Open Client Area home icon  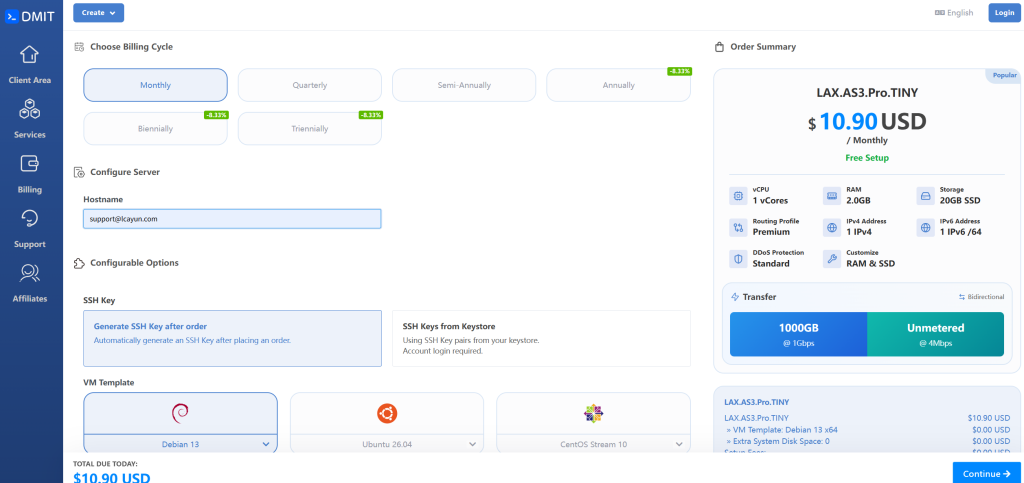pyautogui.click(x=29, y=54)
